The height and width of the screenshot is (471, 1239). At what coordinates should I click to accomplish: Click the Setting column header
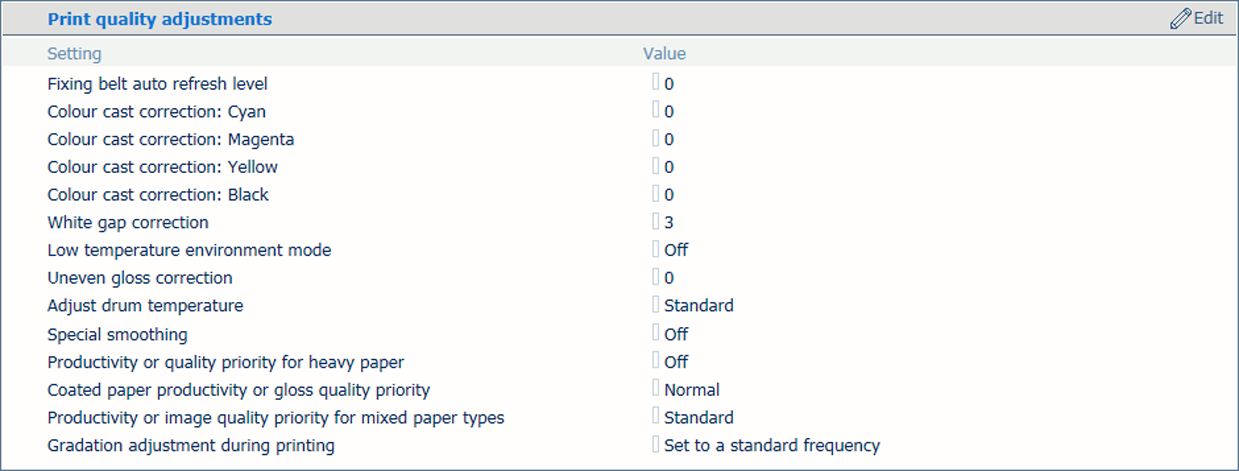tap(74, 54)
